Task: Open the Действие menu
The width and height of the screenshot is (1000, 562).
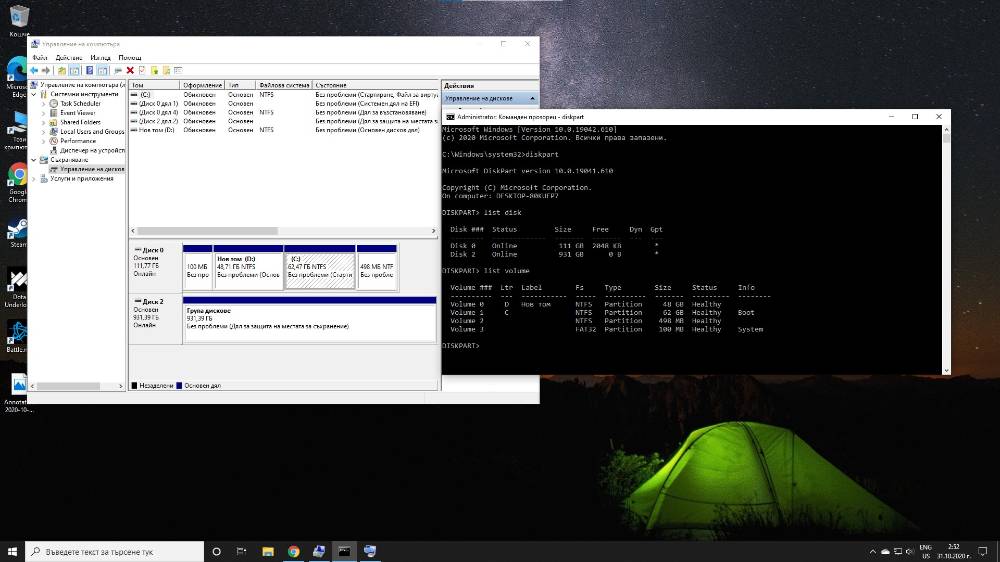Action: click(68, 58)
